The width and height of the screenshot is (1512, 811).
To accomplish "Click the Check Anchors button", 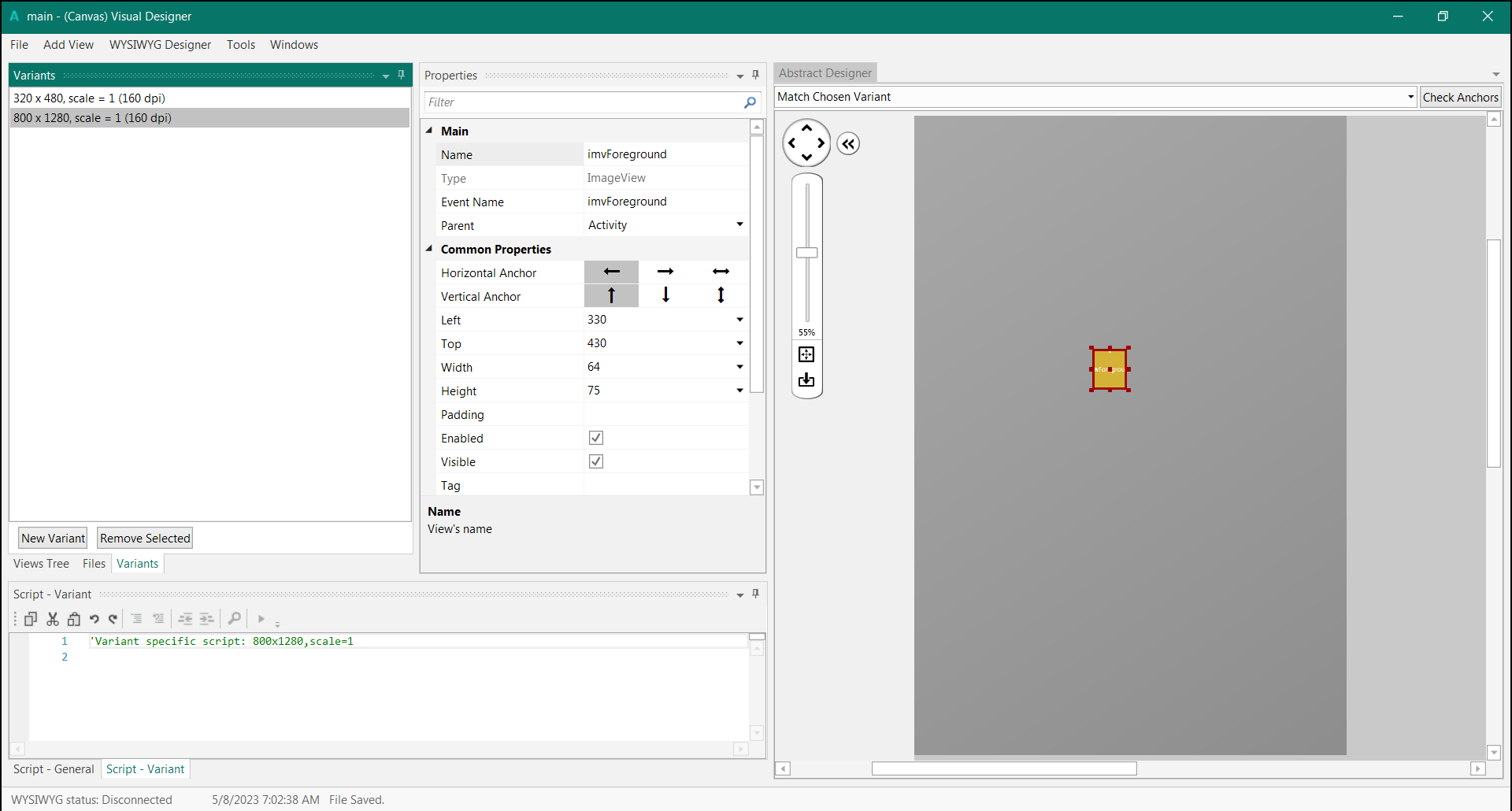I will (x=1460, y=97).
